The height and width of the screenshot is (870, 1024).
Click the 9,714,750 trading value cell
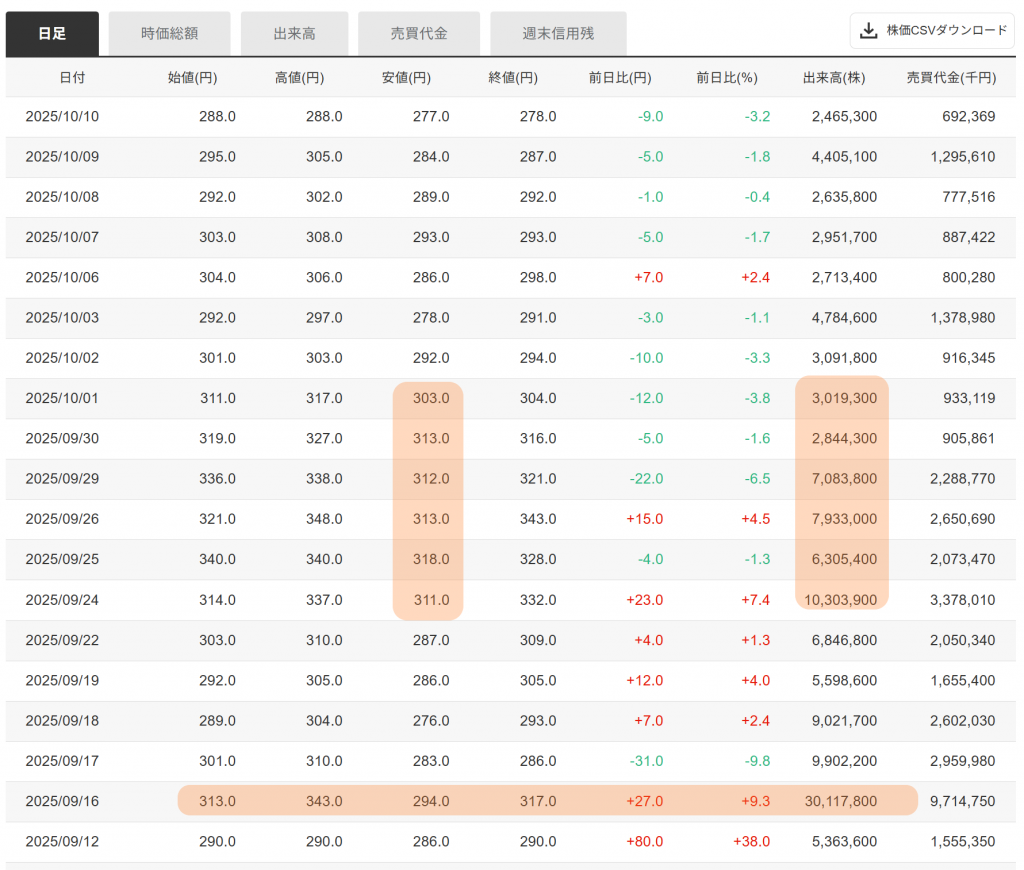962,801
